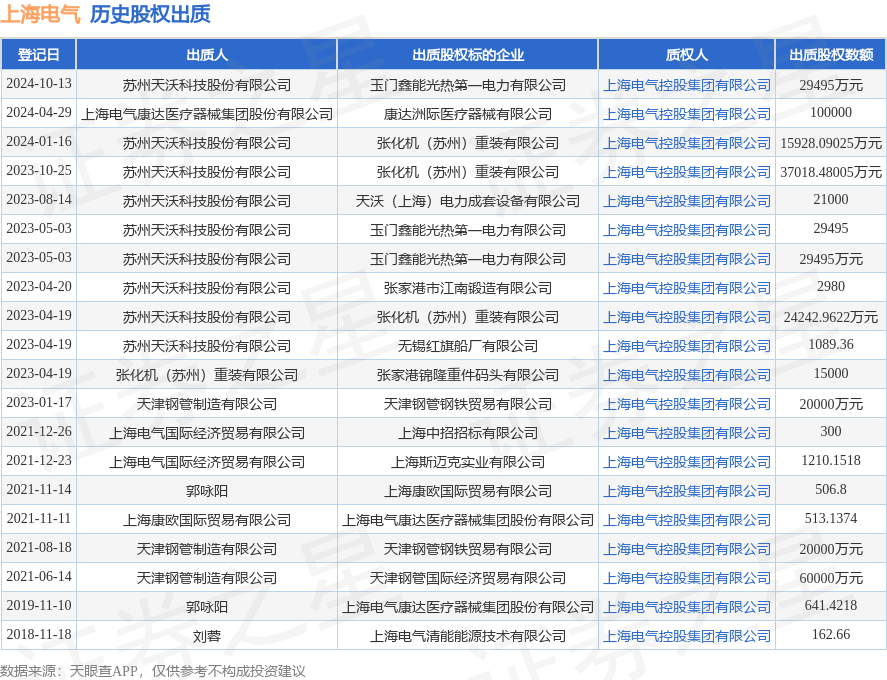Open 质权人 link in 2023-04-20 row

pos(687,288)
